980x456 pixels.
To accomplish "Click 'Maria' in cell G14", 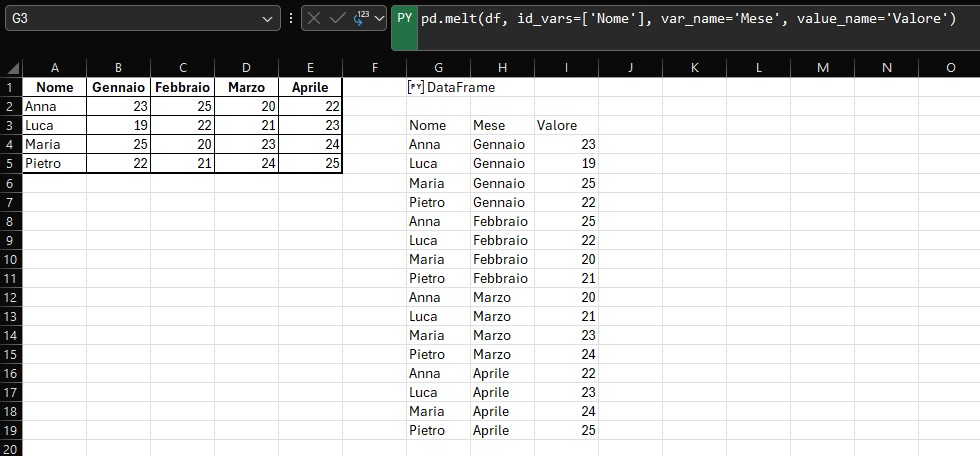I will (x=427, y=335).
